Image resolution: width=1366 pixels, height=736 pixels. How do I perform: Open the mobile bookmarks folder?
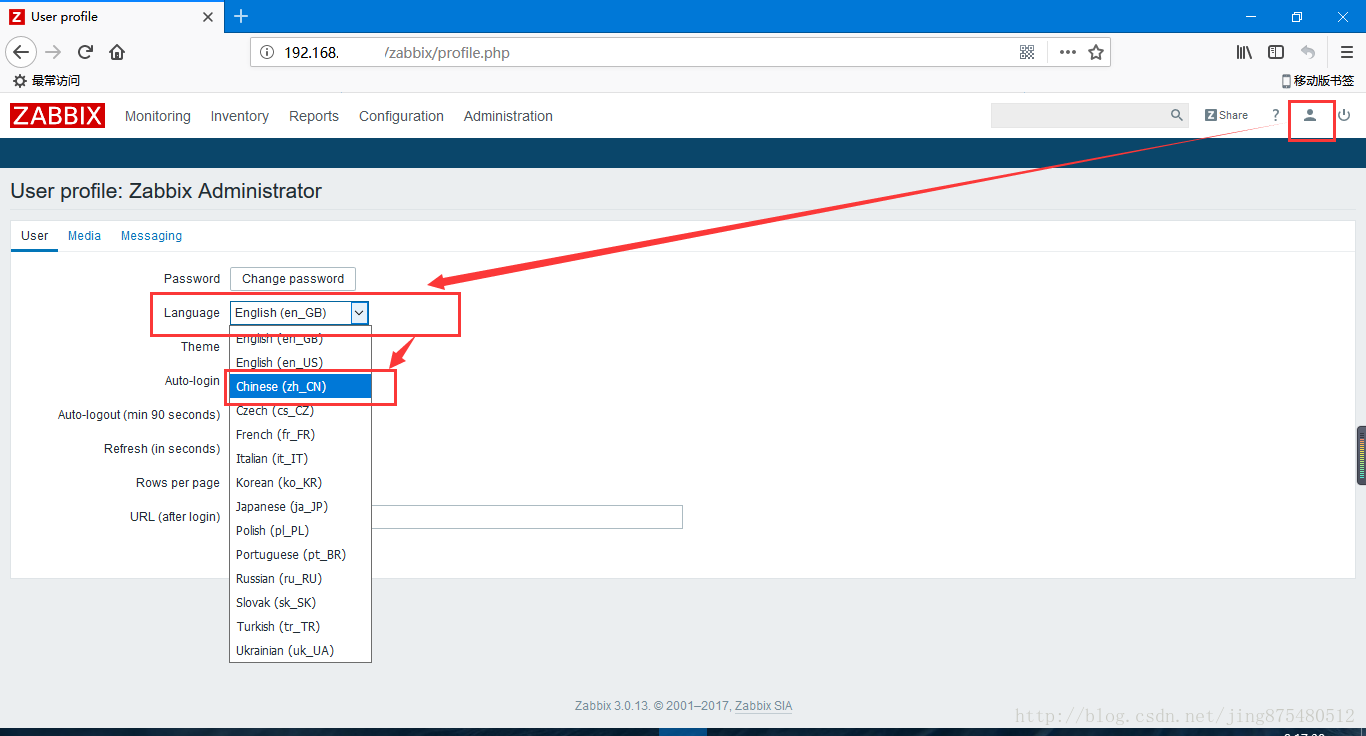[x=1318, y=81]
